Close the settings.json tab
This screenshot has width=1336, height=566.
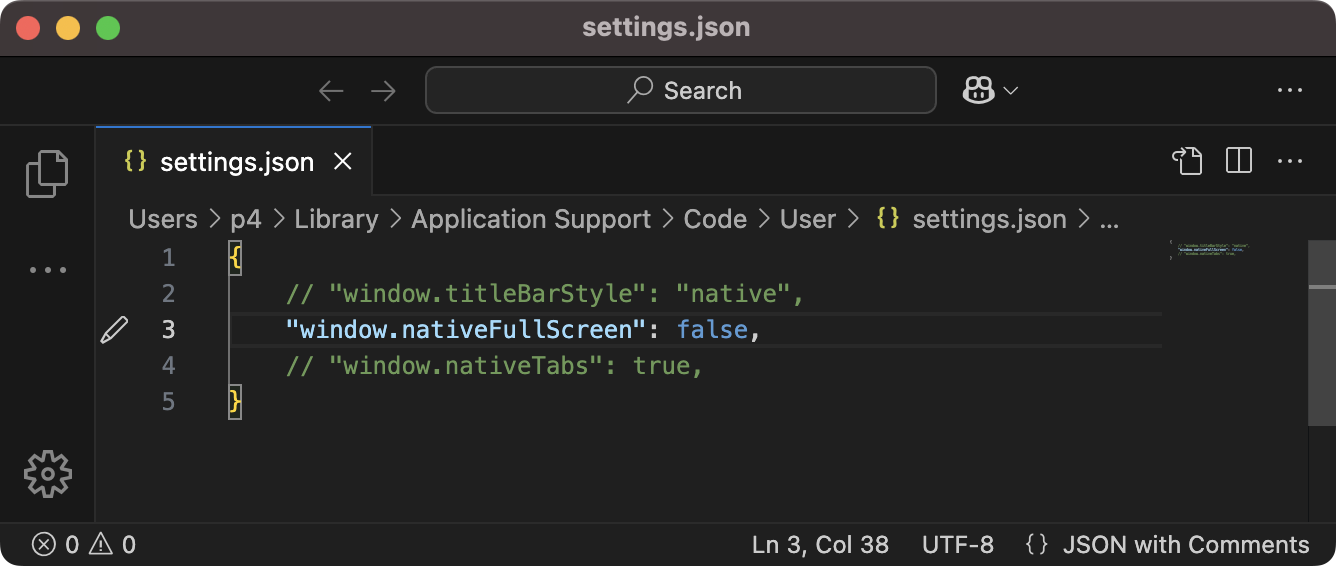343,162
